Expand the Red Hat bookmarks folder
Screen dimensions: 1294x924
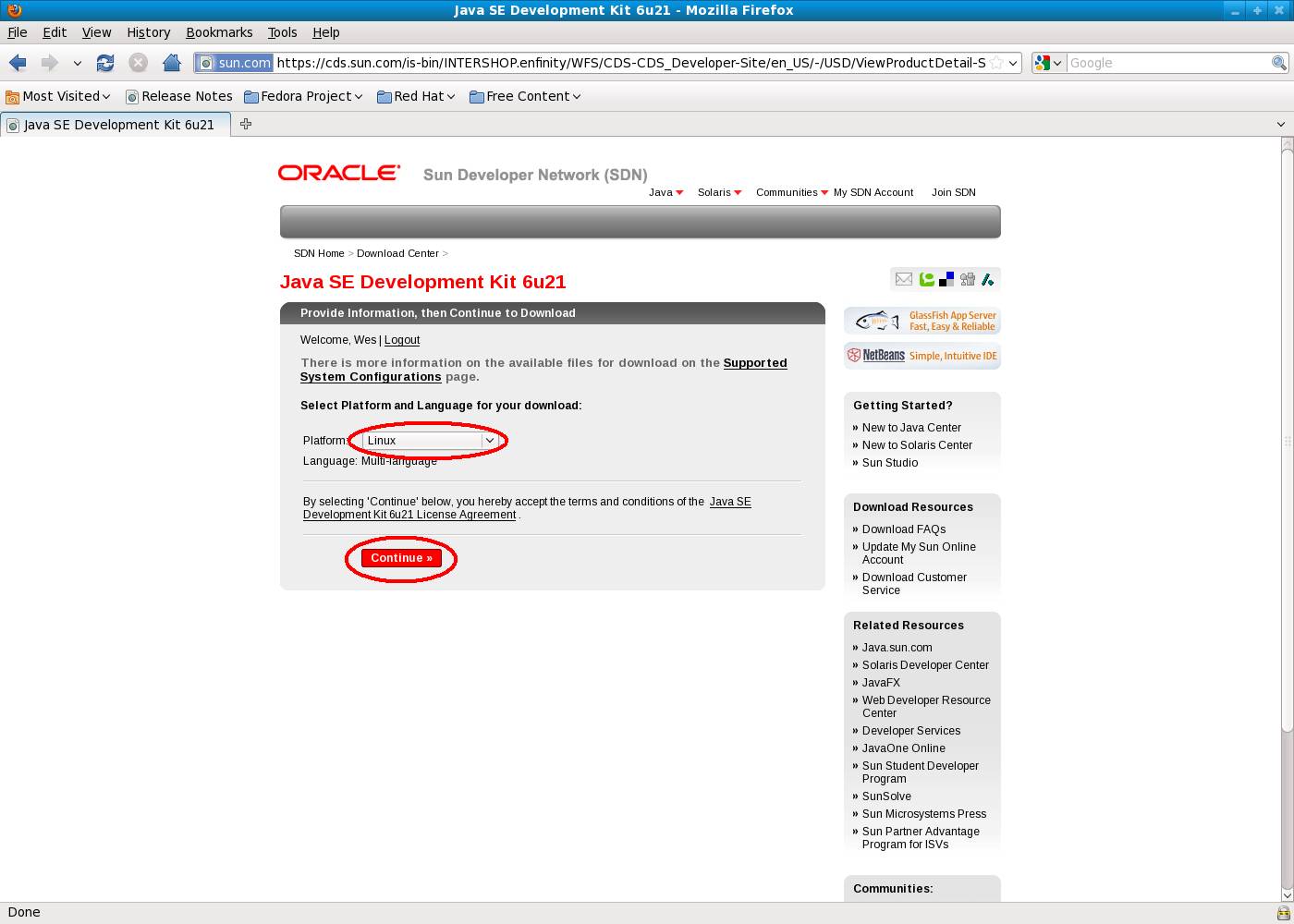coord(416,96)
